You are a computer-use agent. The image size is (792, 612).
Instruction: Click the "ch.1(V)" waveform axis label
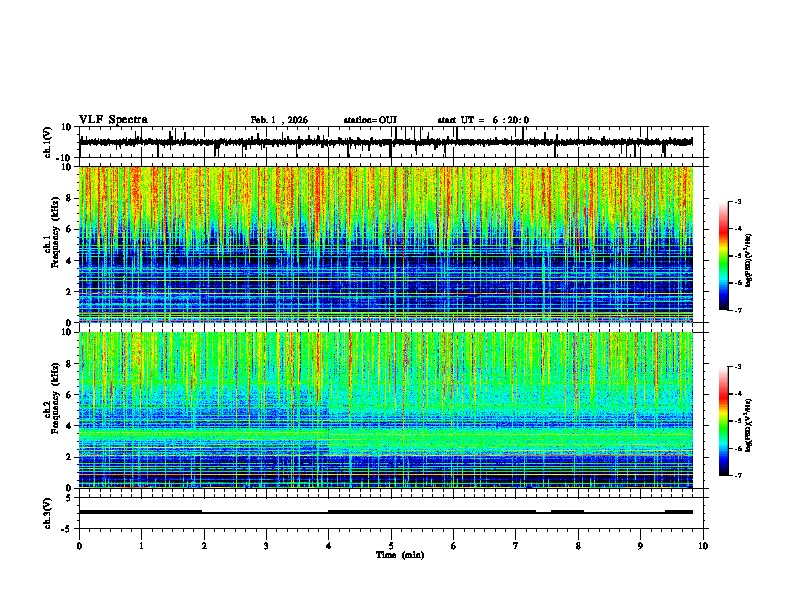(48, 142)
